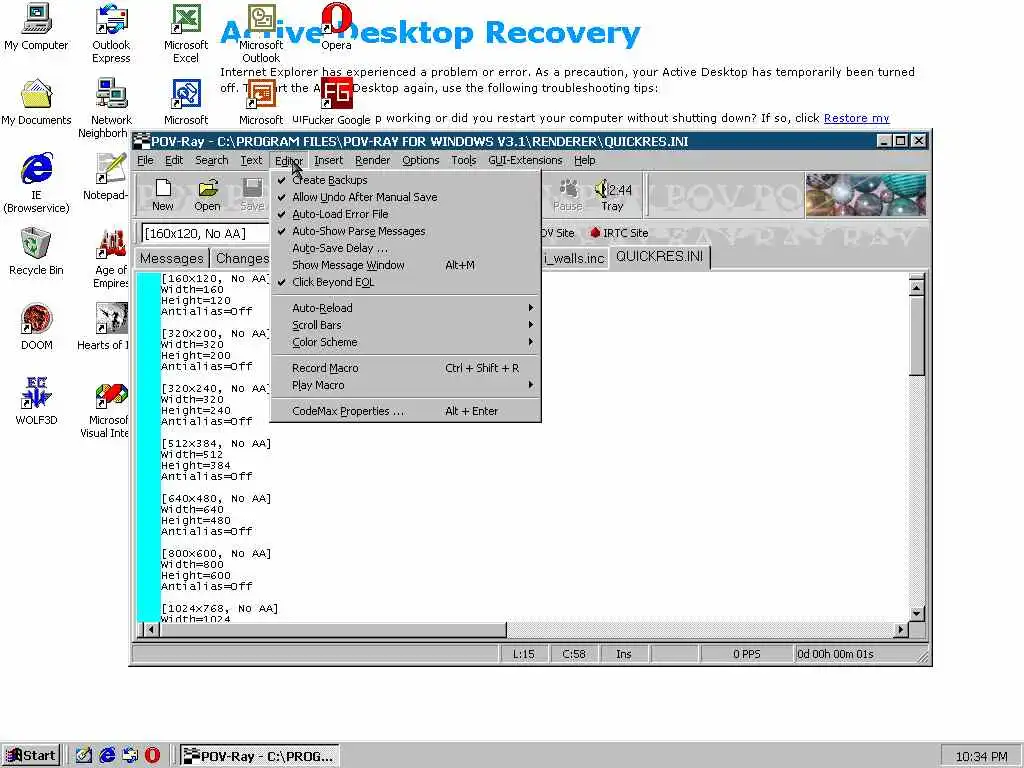Screen dimensions: 1024x768
Task: Click Internet Explorer quick launch icon
Action: 107,755
